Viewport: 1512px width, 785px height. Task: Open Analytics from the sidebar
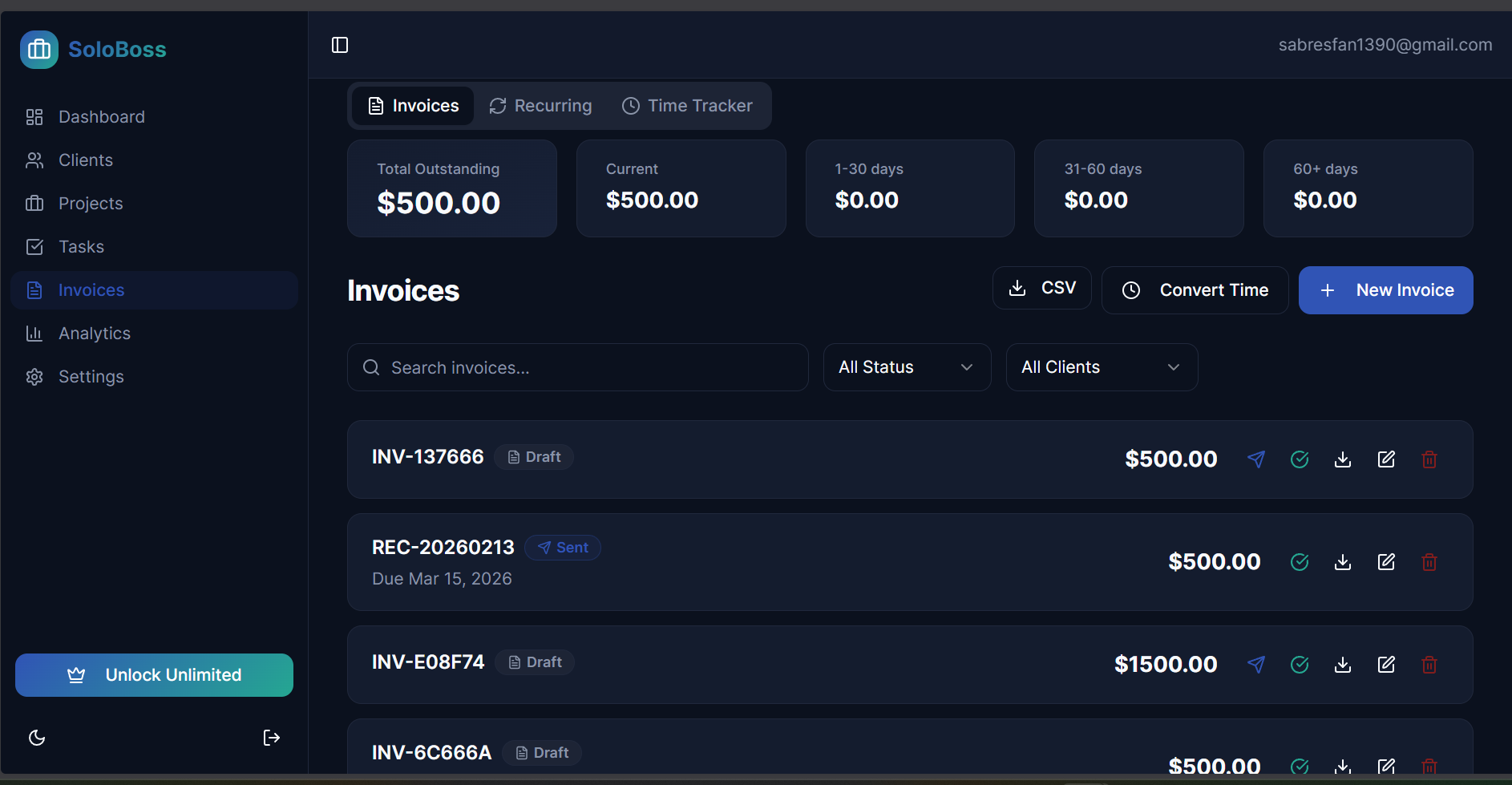click(94, 333)
